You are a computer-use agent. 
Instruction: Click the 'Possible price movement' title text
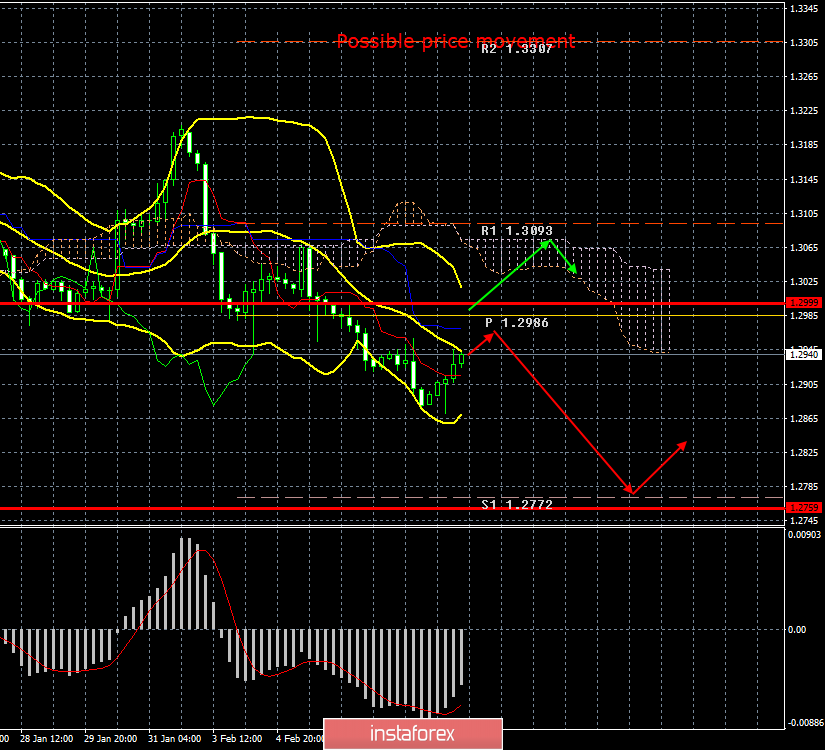[x=455, y=41]
